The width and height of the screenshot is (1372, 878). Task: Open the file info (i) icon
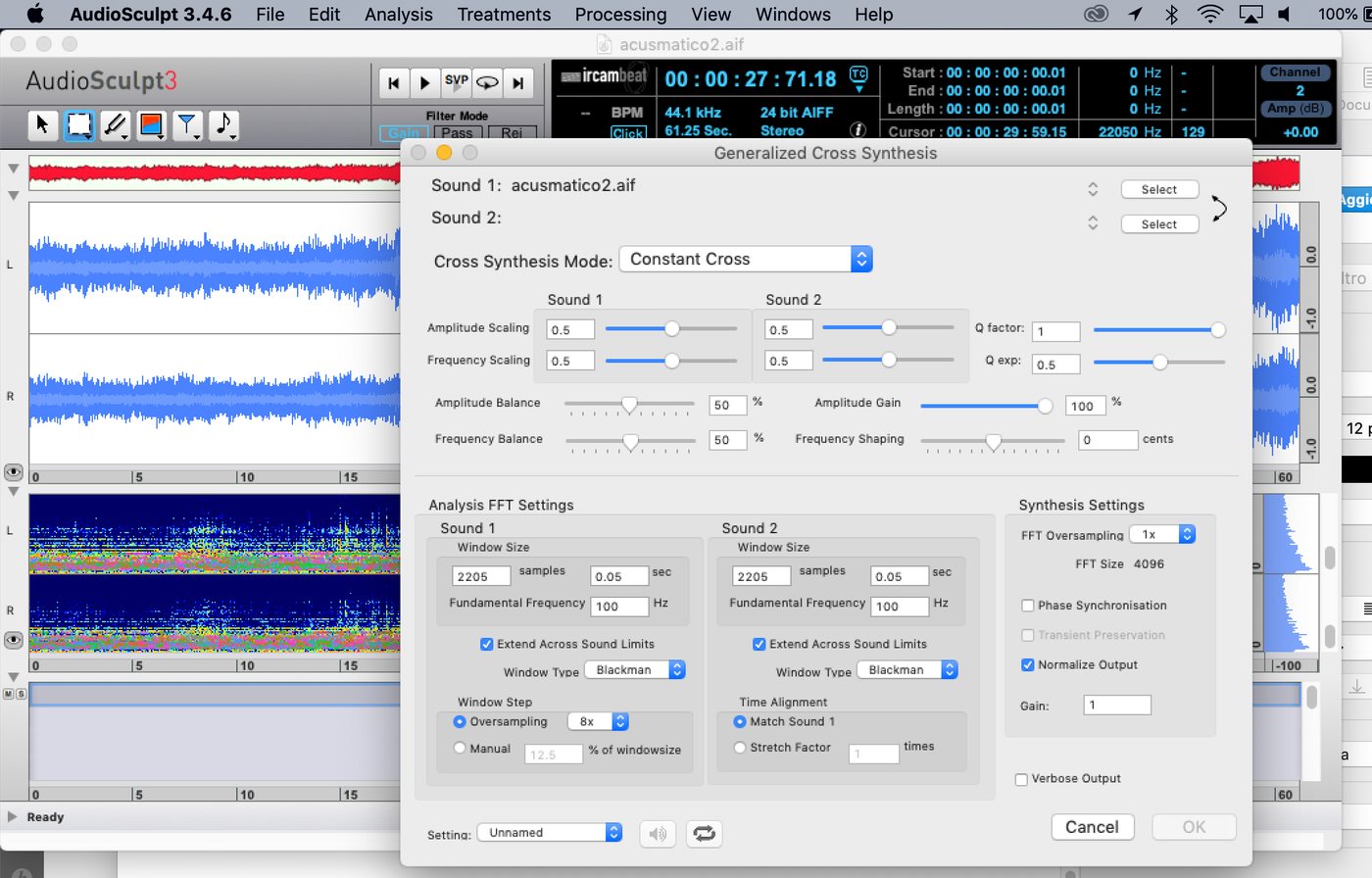[857, 129]
